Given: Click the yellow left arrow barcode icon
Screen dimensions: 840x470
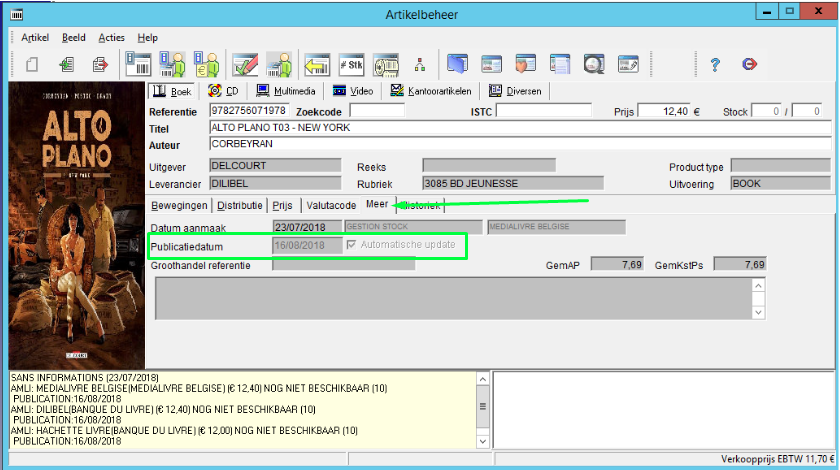Looking at the screenshot, I should (x=317, y=64).
